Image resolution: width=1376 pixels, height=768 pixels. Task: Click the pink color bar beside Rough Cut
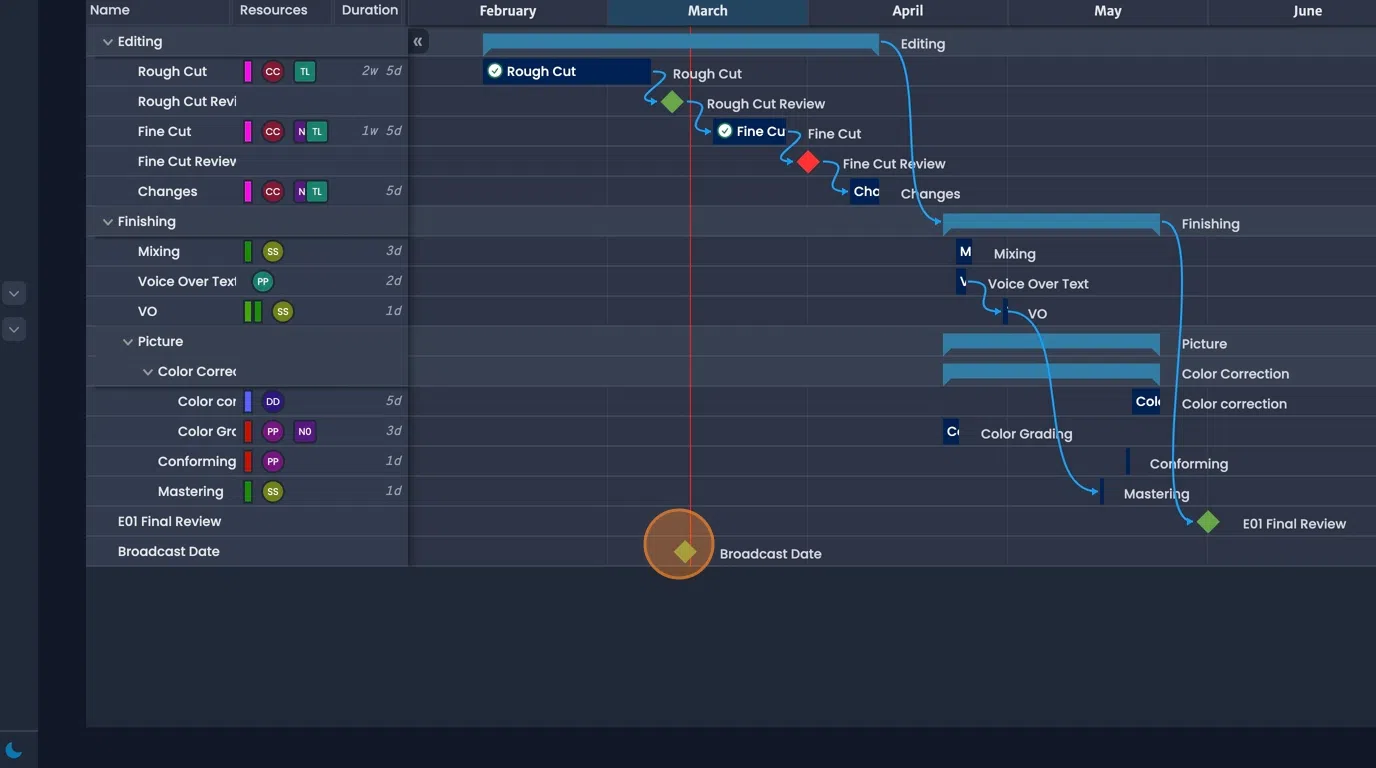coord(246,71)
